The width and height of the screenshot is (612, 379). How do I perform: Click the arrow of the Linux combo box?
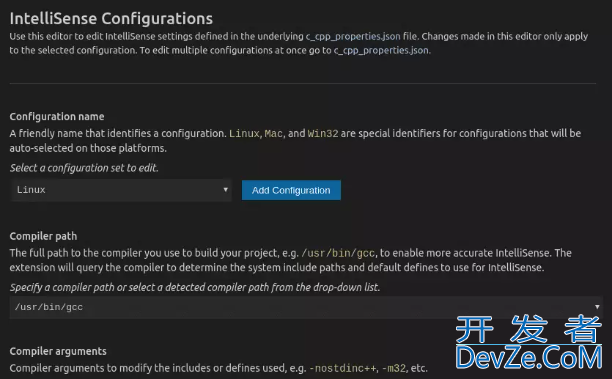coord(225,190)
